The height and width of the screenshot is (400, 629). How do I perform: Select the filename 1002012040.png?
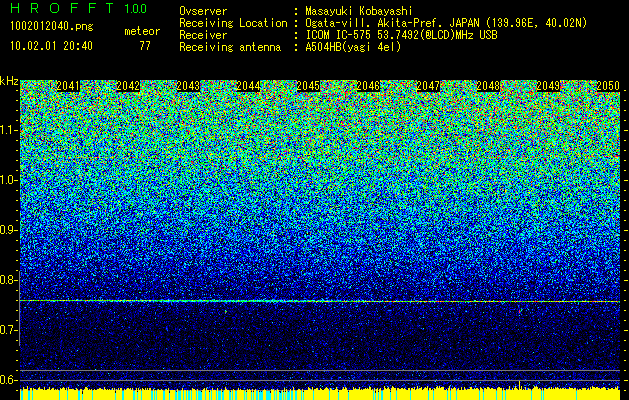click(52, 27)
